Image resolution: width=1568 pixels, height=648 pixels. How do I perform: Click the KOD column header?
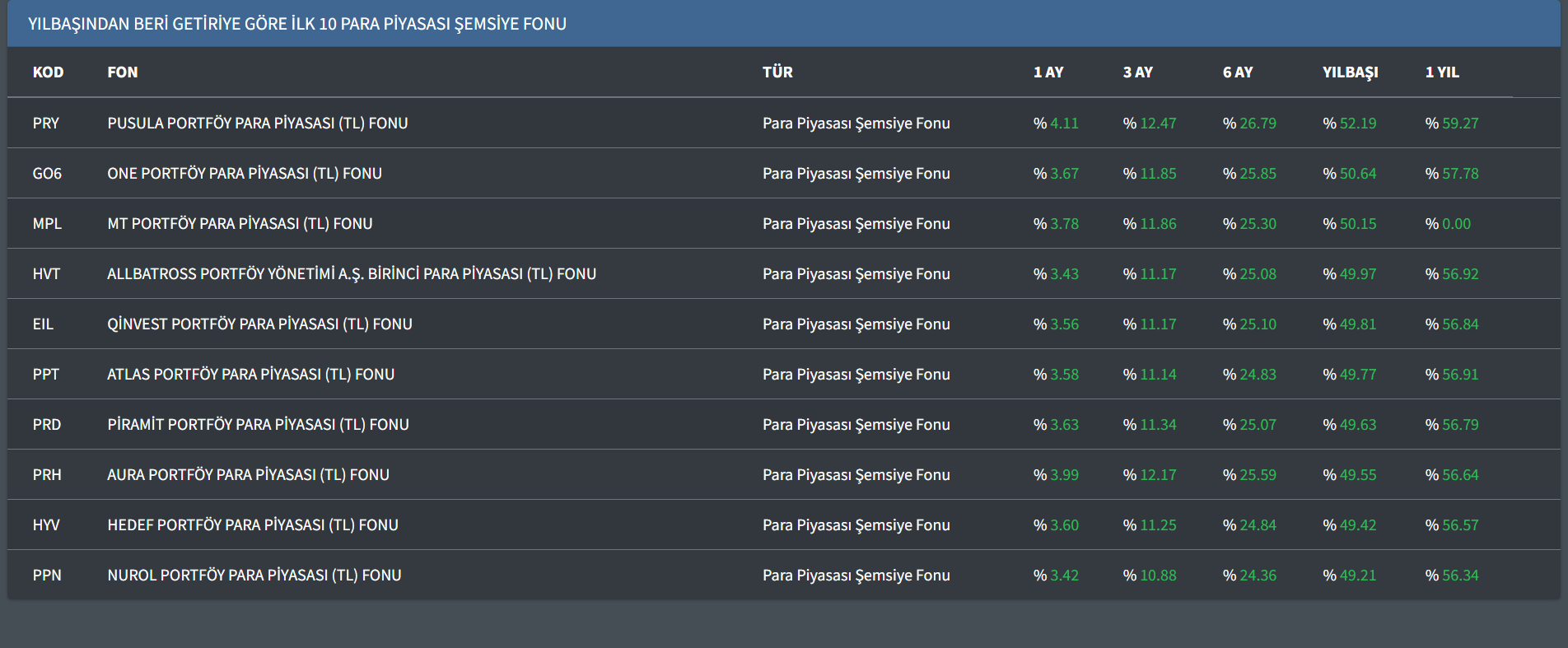tap(48, 72)
